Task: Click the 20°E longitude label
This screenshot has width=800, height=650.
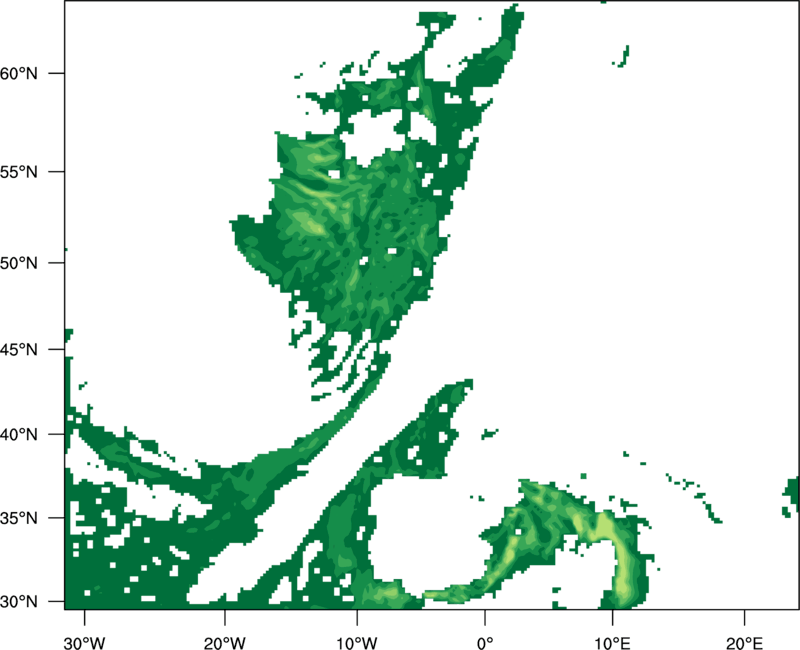Action: coord(744,643)
